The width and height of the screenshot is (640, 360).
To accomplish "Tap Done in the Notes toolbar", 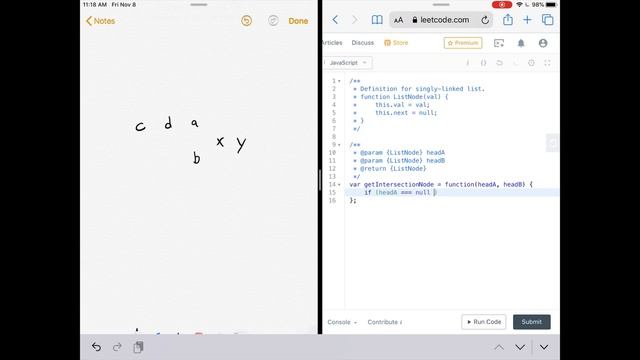I will point(298,21).
